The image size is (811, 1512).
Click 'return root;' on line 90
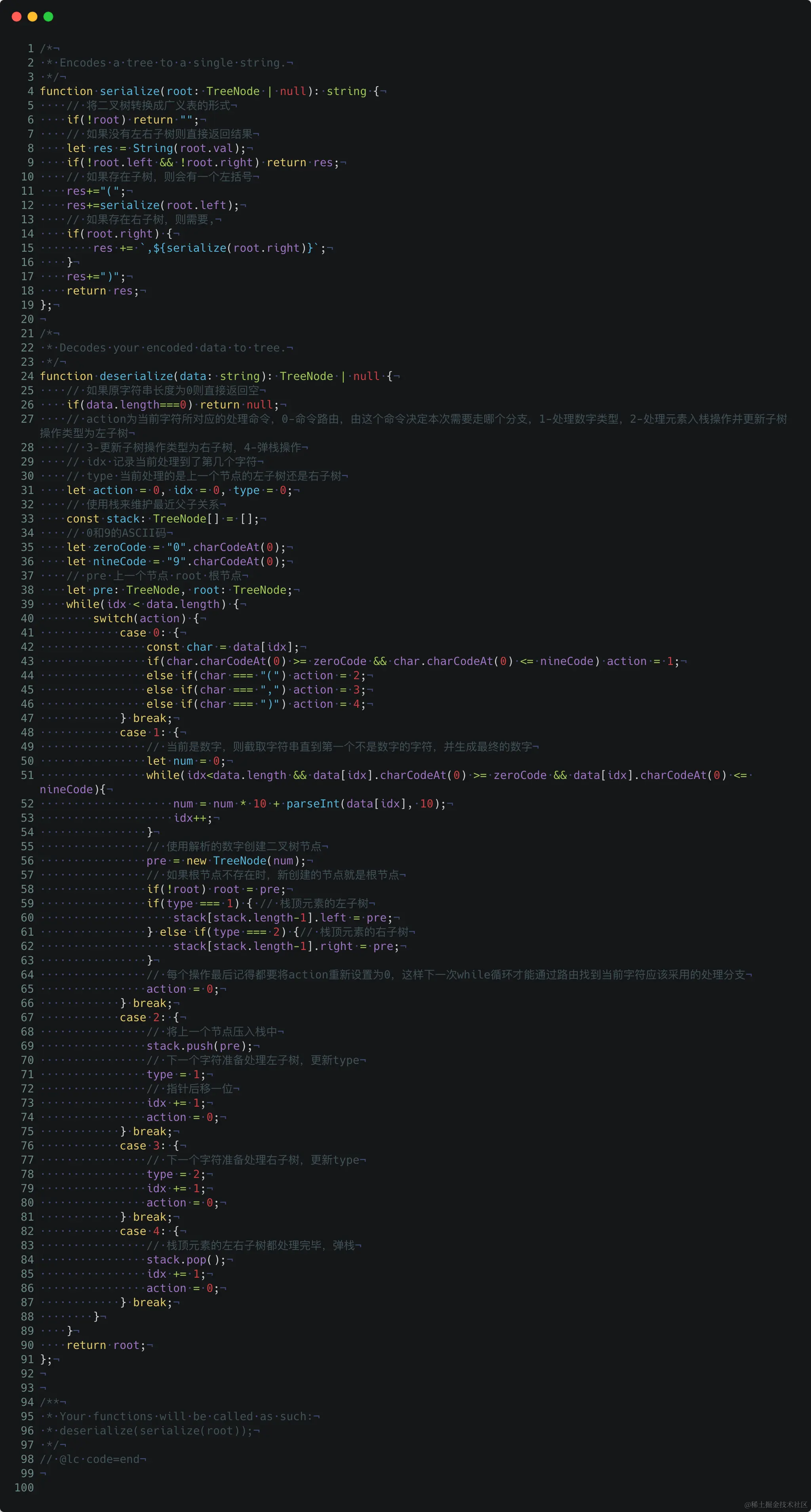click(x=106, y=1345)
